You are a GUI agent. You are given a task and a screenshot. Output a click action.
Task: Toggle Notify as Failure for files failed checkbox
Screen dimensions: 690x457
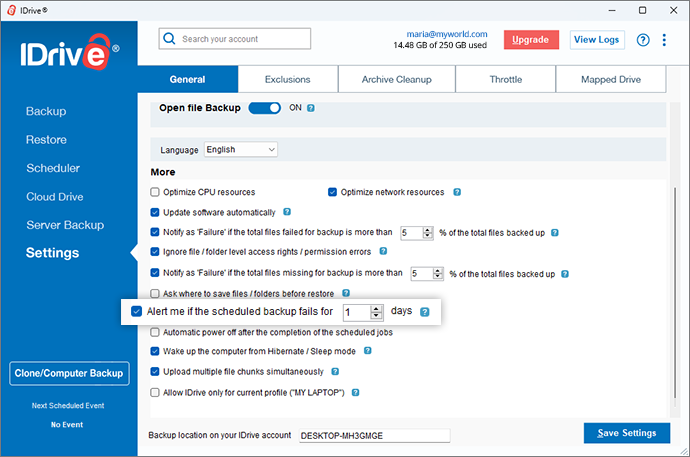[x=155, y=232]
